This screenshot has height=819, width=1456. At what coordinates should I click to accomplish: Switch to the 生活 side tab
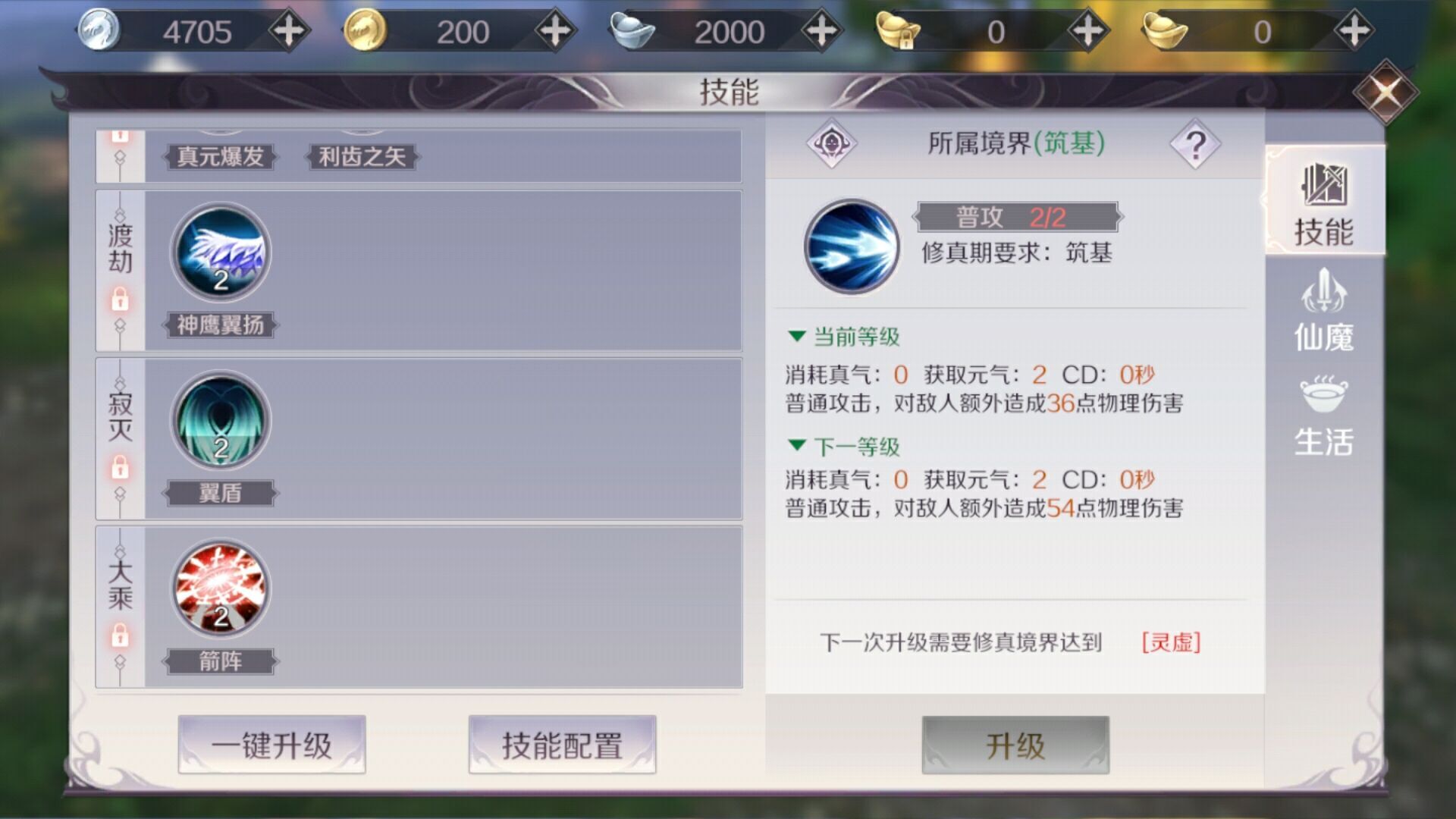(1324, 416)
